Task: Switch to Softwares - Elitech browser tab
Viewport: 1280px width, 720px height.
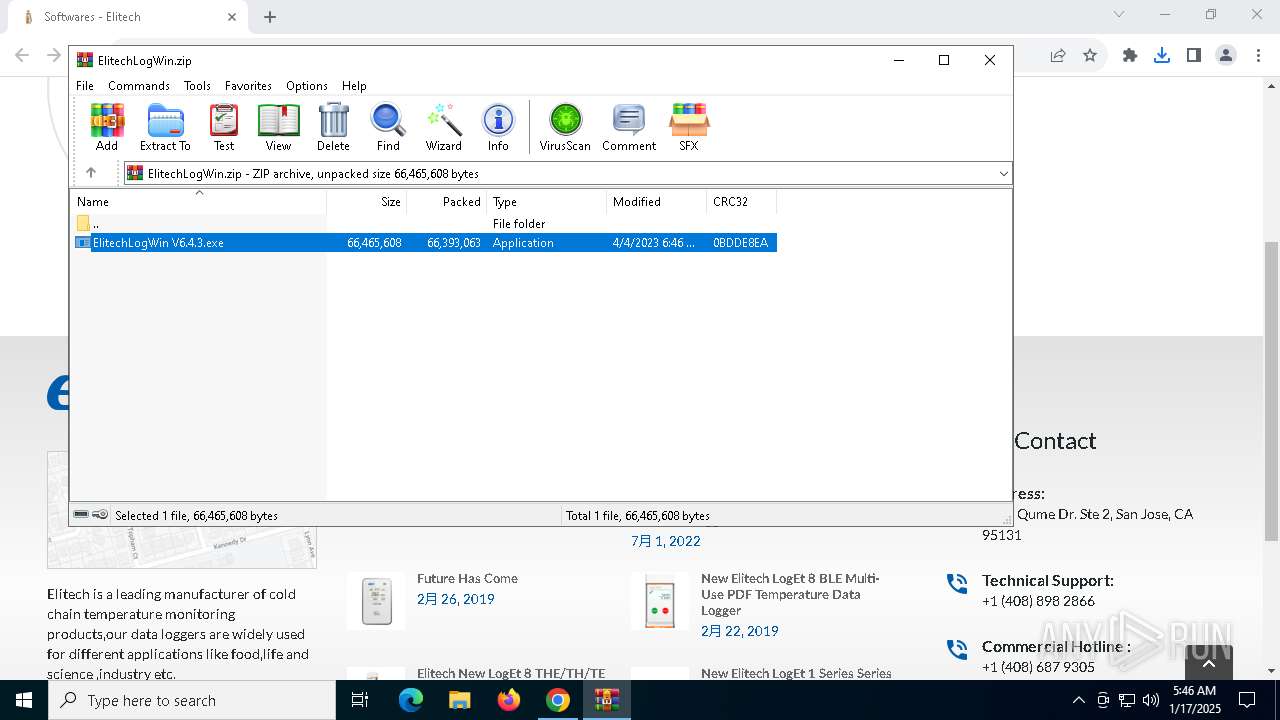Action: click(x=126, y=17)
